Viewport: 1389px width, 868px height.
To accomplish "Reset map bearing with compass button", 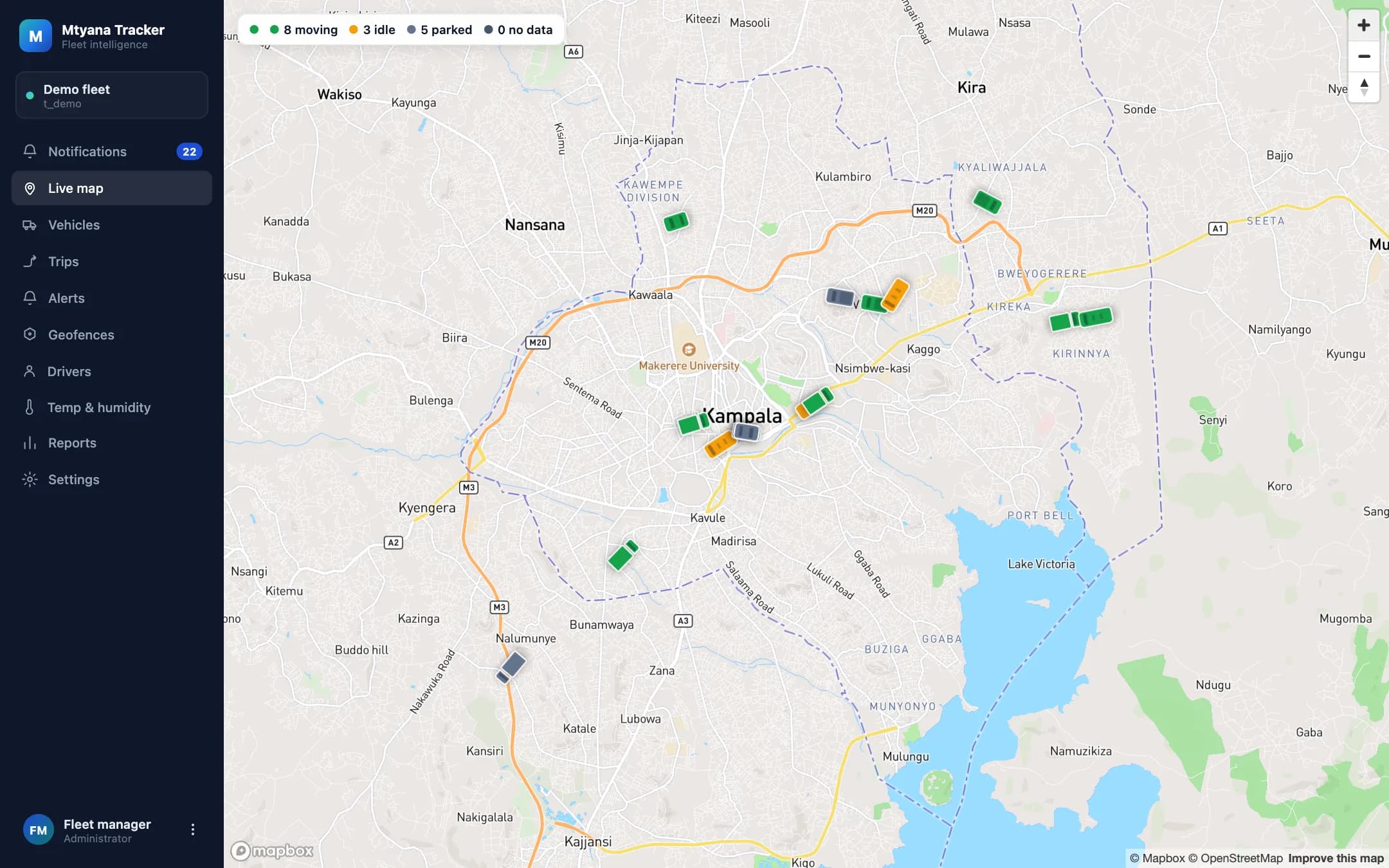I will point(1363,87).
